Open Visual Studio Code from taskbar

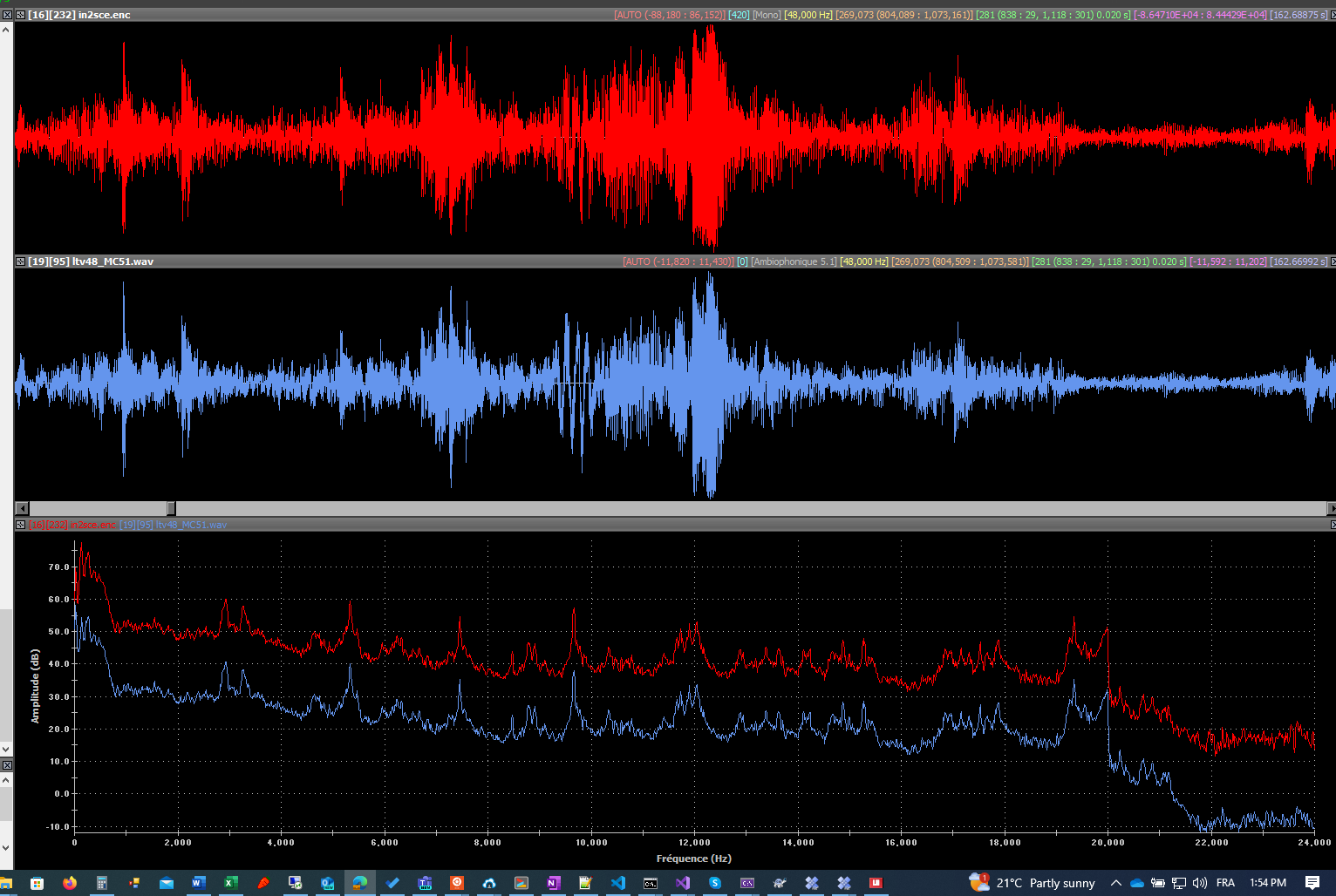(x=618, y=883)
